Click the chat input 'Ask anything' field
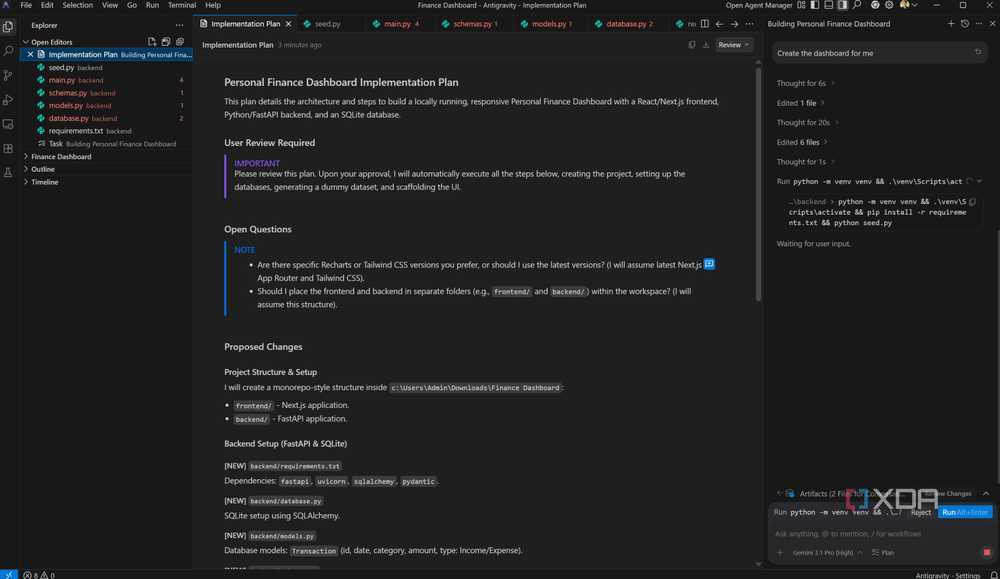1000x579 pixels. point(878,534)
